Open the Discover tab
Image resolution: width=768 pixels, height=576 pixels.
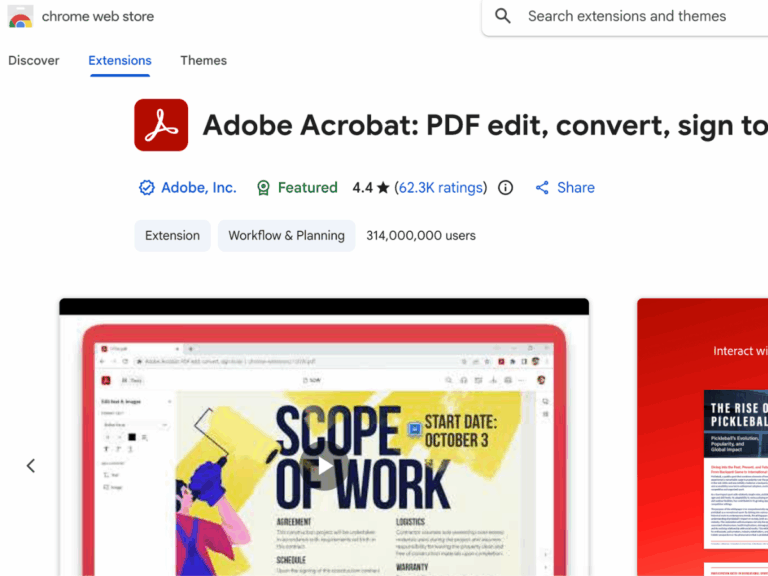pyautogui.click(x=34, y=61)
